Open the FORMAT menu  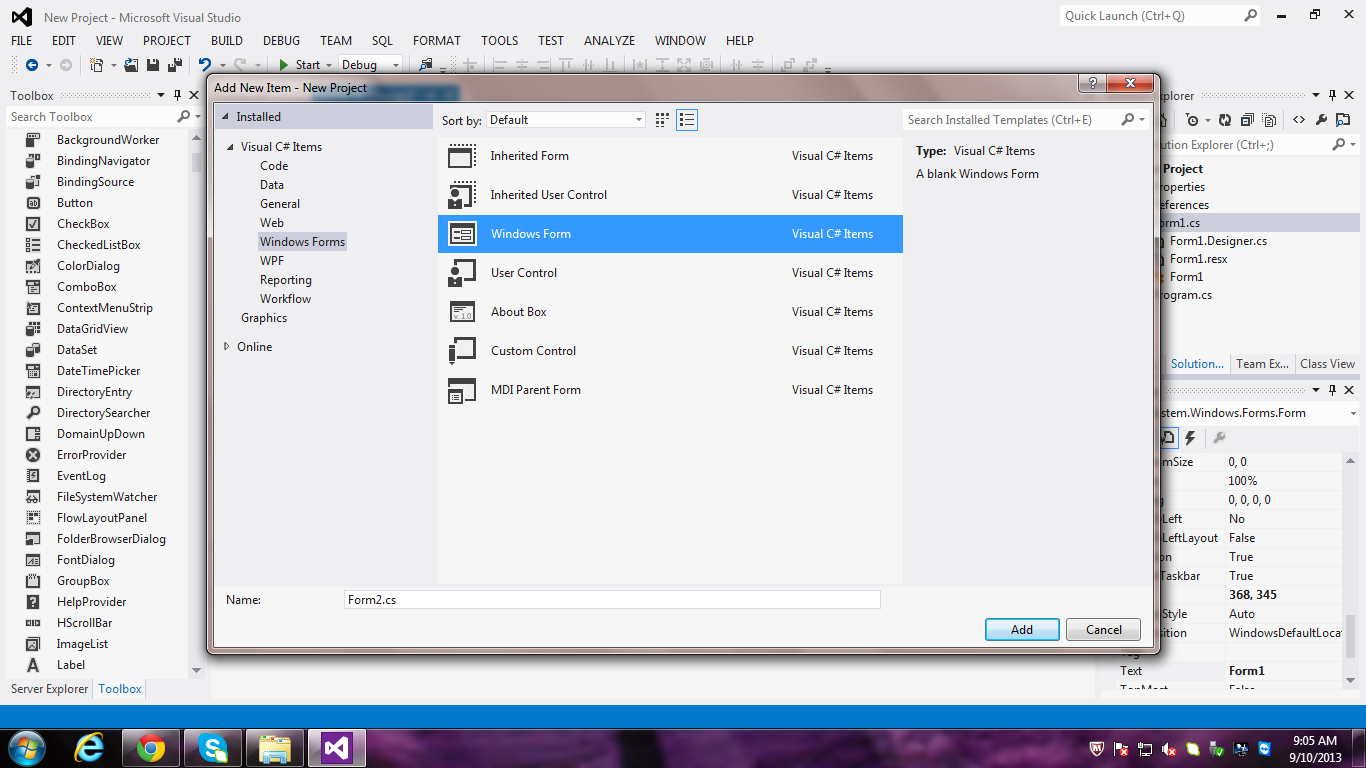(x=437, y=41)
